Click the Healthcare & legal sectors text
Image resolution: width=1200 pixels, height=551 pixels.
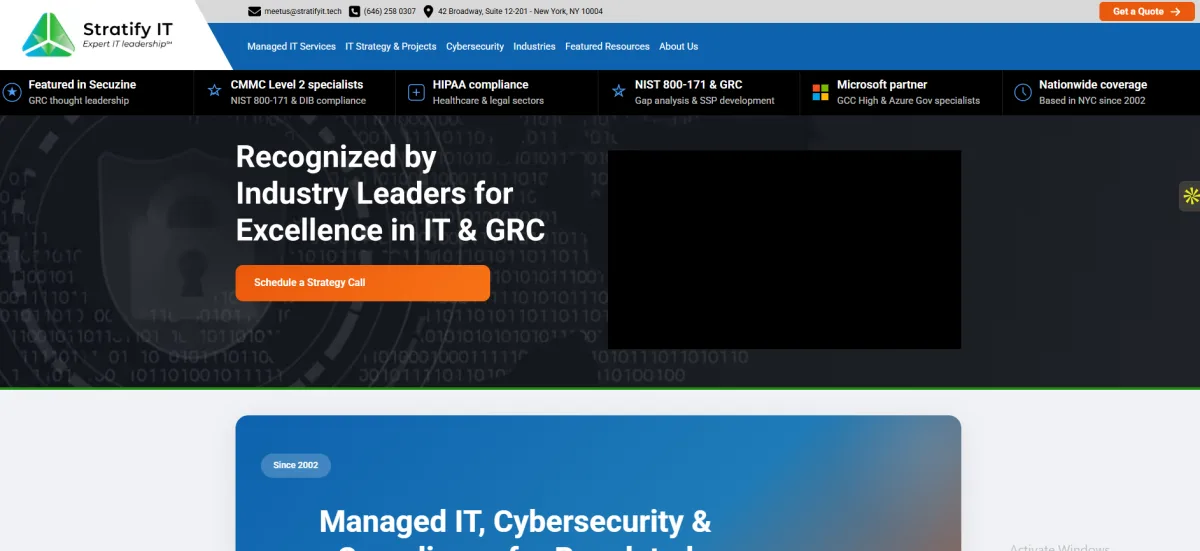click(488, 101)
